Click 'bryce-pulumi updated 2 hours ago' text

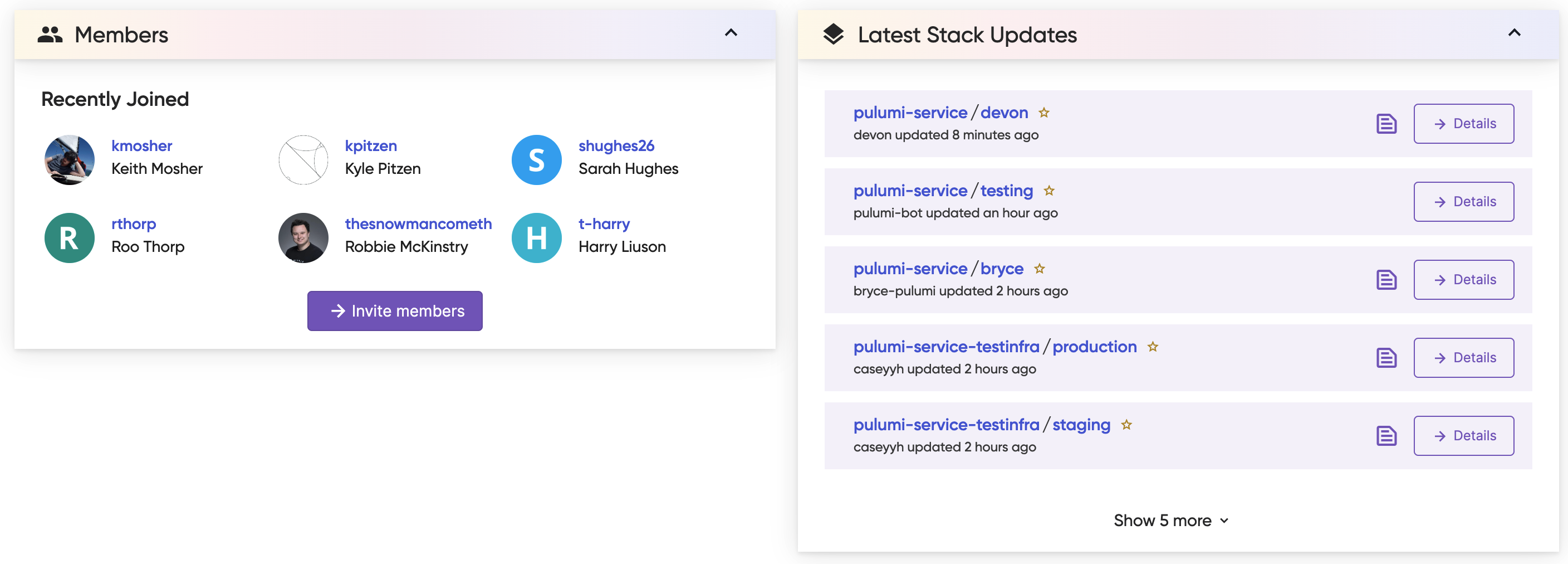pos(960,291)
